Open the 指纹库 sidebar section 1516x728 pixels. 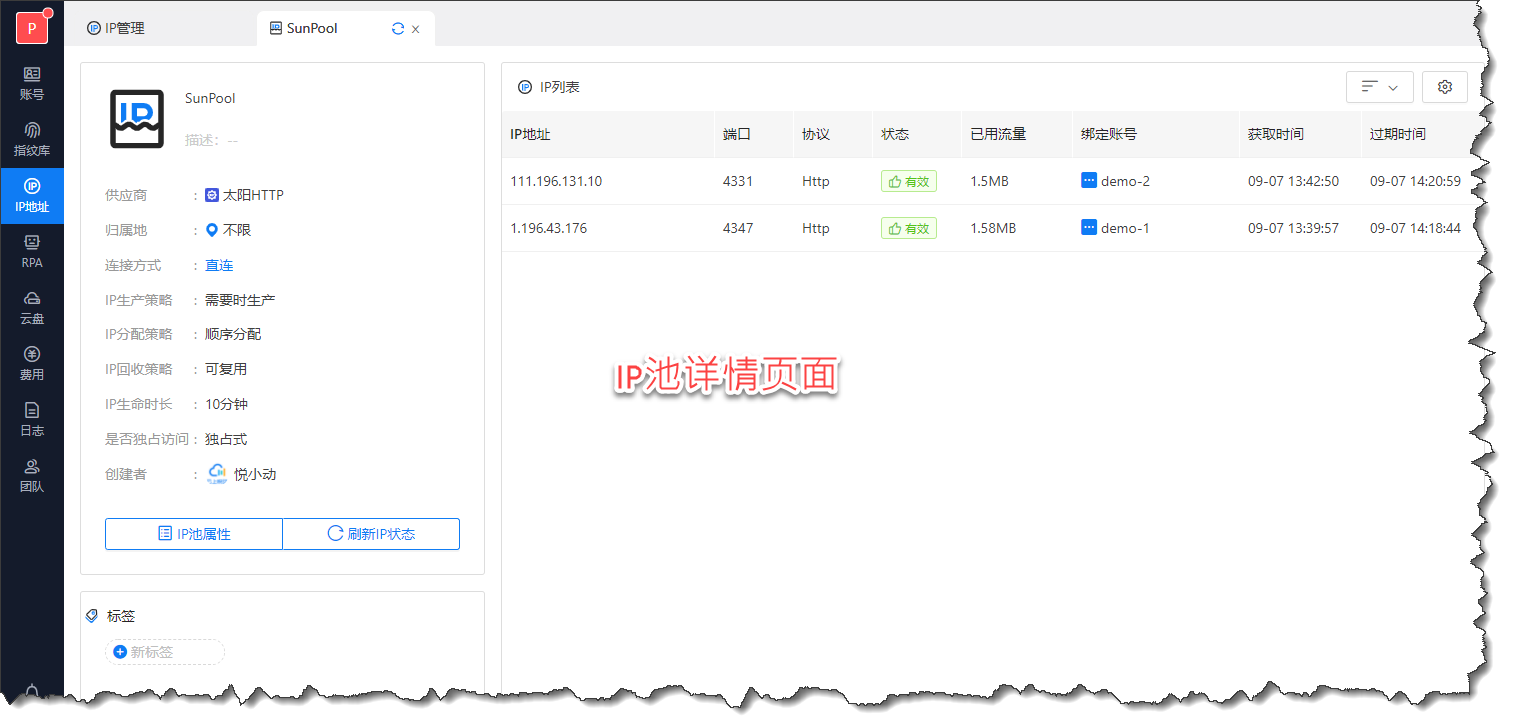point(32,140)
